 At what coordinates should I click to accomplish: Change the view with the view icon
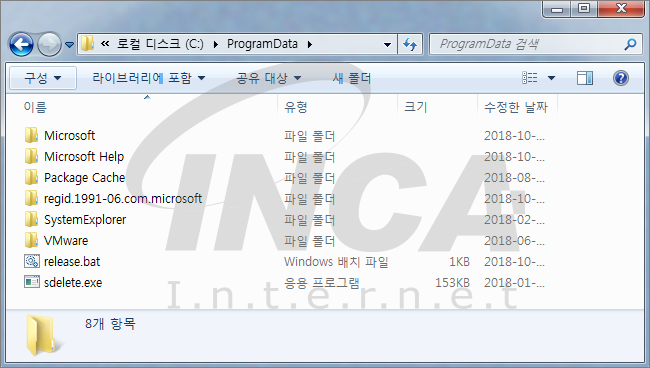click(530, 77)
